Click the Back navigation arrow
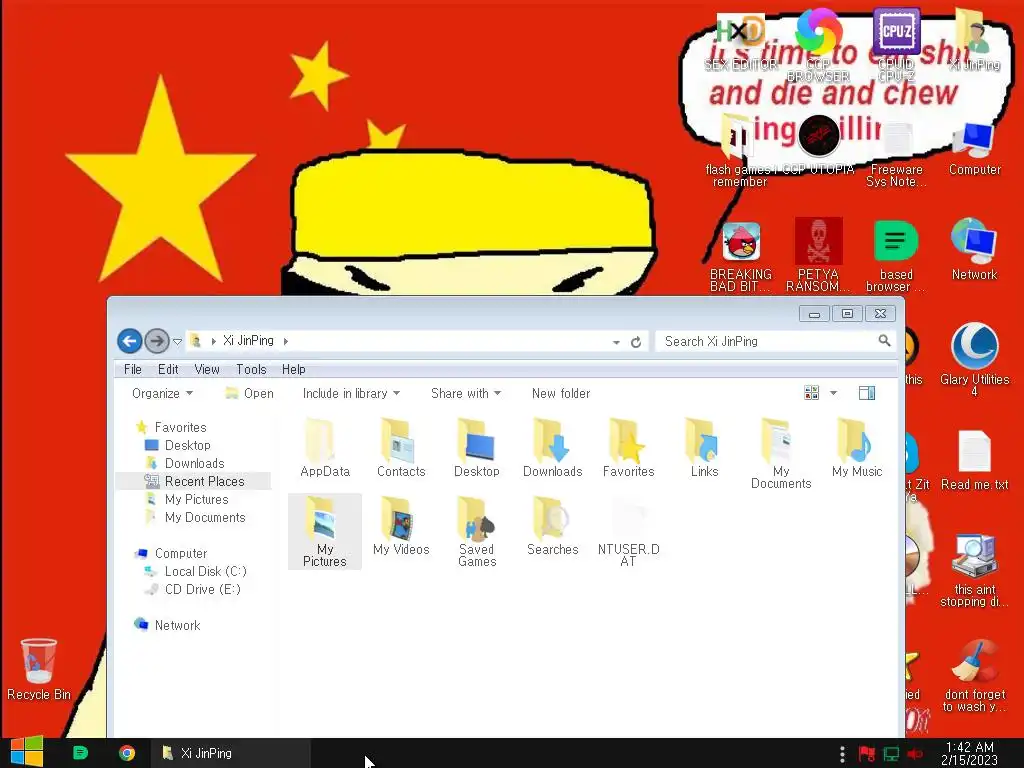Screen dimensions: 1024x768 click(x=130, y=341)
